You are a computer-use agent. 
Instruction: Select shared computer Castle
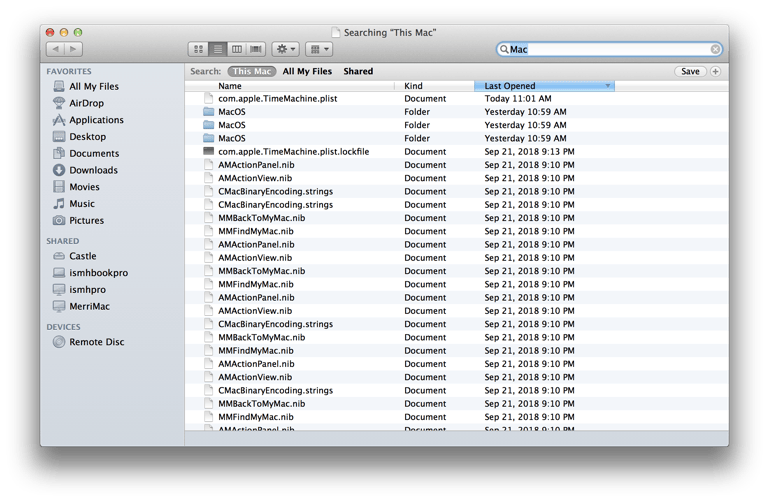coord(75,256)
